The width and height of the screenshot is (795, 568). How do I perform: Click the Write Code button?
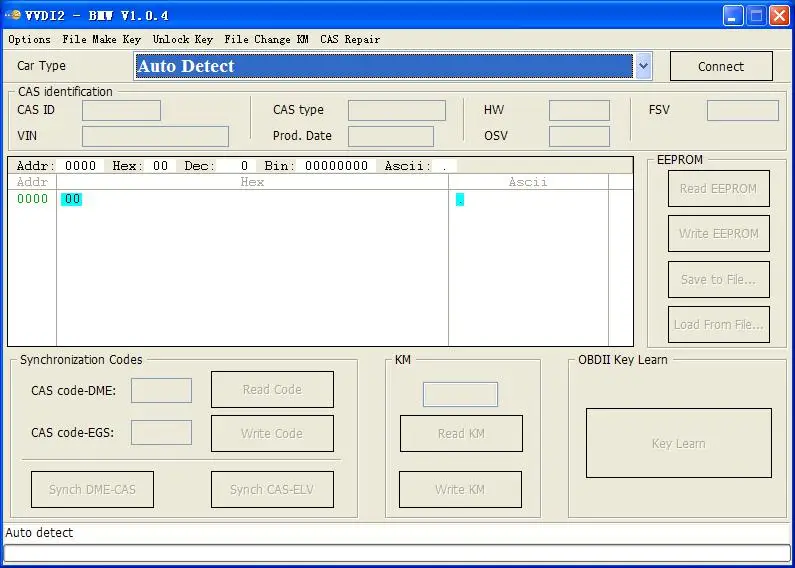(x=272, y=434)
